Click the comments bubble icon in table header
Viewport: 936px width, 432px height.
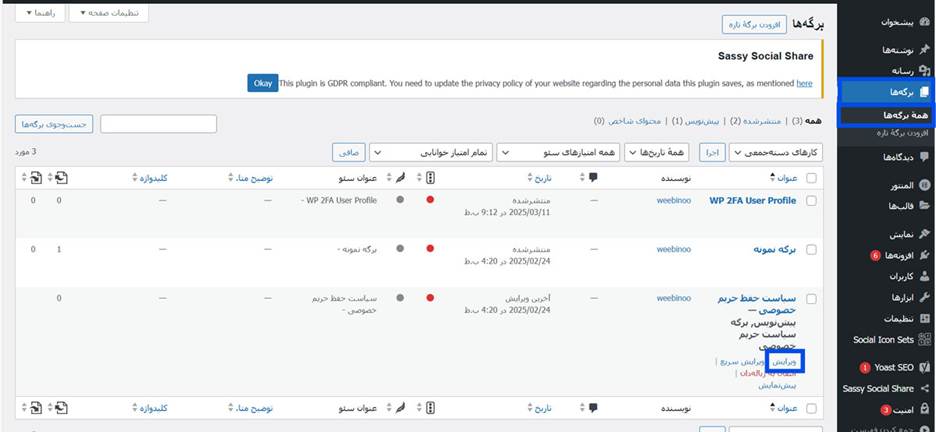click(593, 177)
